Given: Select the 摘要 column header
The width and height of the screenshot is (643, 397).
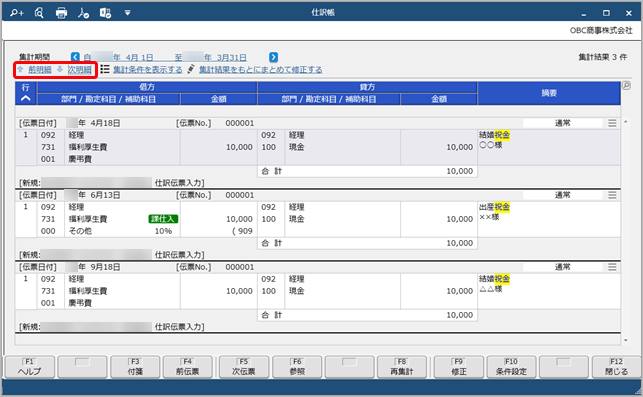Looking at the screenshot, I should coord(549,93).
